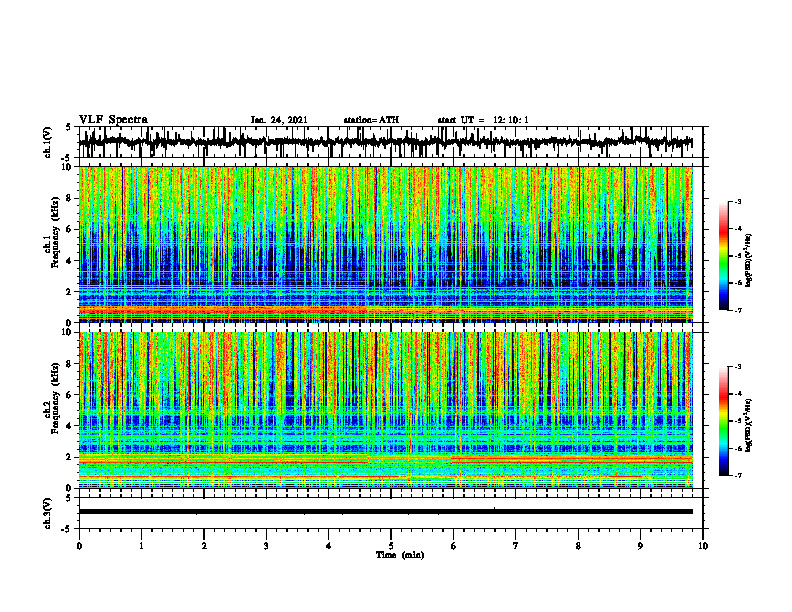Click the time axis tick label "4"
The width and height of the screenshot is (792, 612).
(329, 546)
